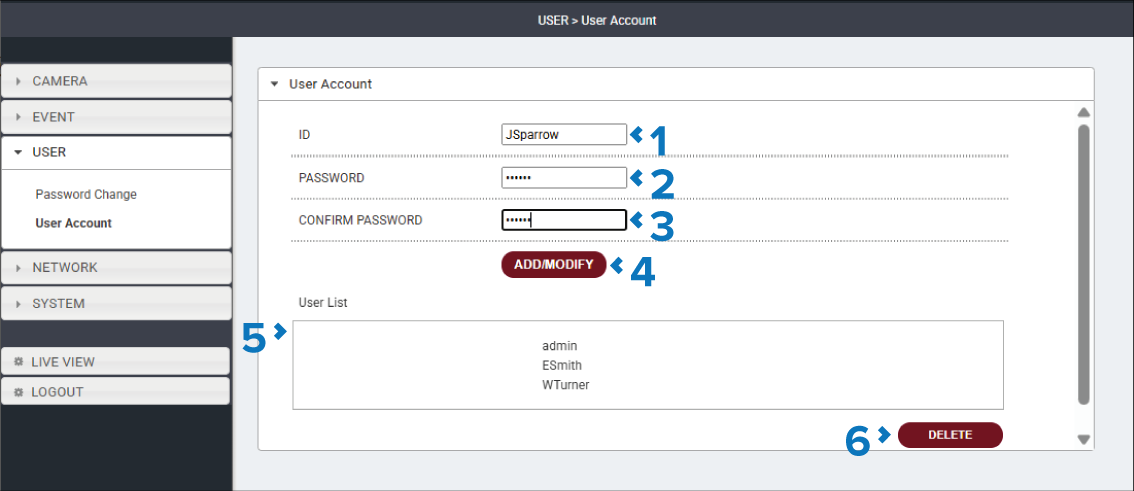
Task: Click the gear icon beside LIVE VIEW
Action: click(x=20, y=362)
